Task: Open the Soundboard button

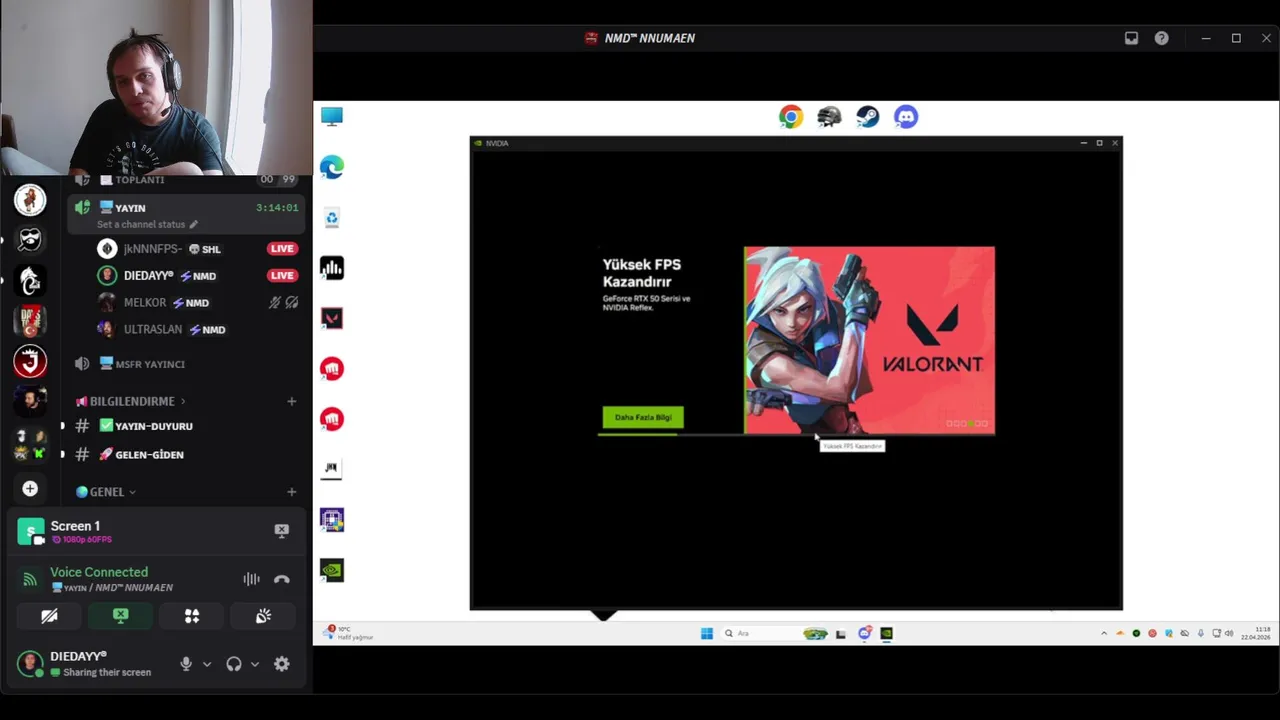Action: click(x=263, y=616)
